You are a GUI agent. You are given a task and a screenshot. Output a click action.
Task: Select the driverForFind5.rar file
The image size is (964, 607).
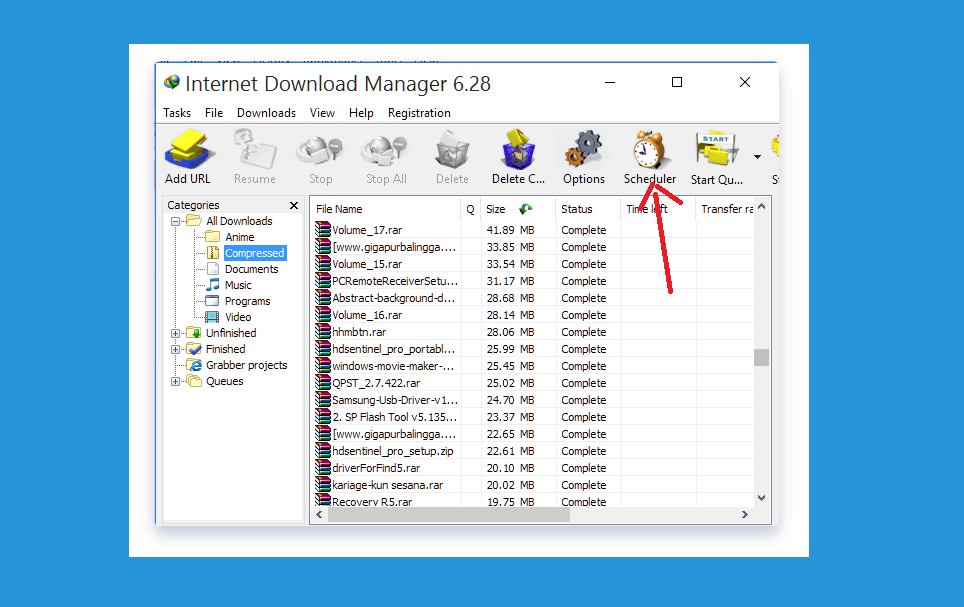pyautogui.click(x=376, y=468)
